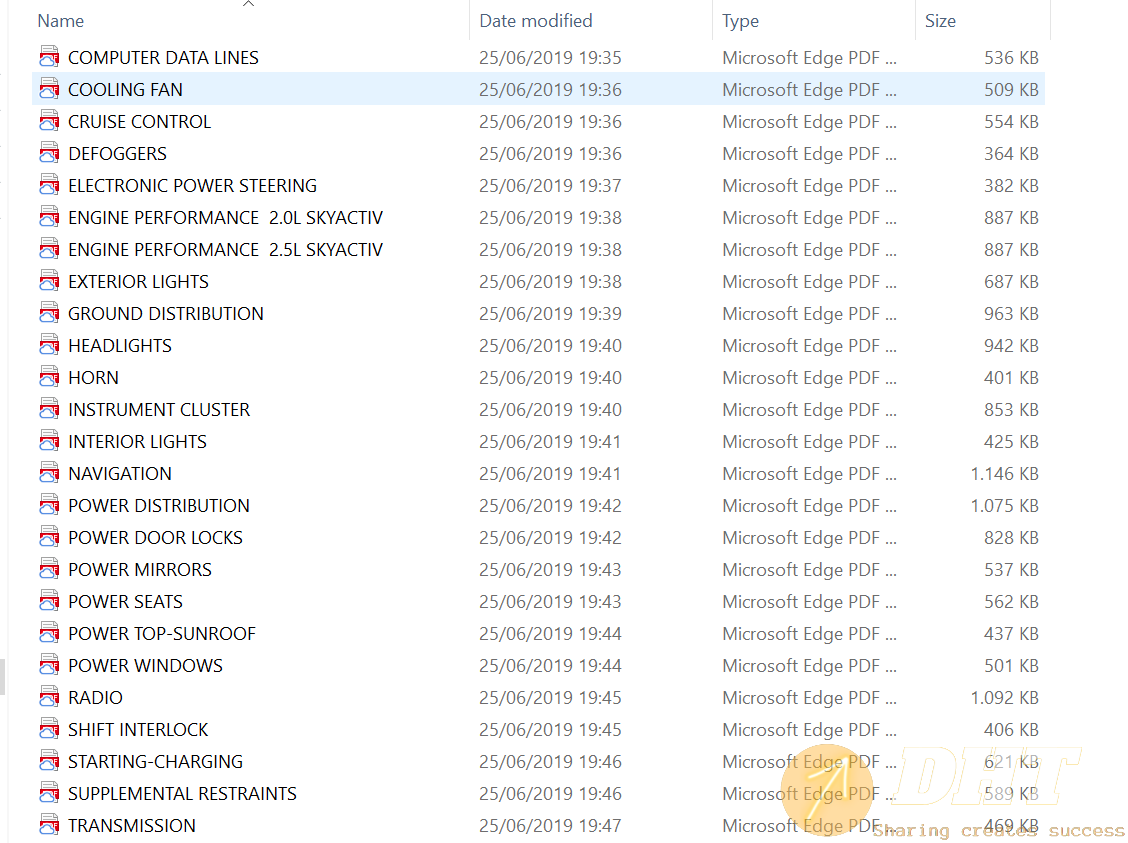
Task: Select the INSTRUMENT CLUSTER file icon
Action: [49, 409]
